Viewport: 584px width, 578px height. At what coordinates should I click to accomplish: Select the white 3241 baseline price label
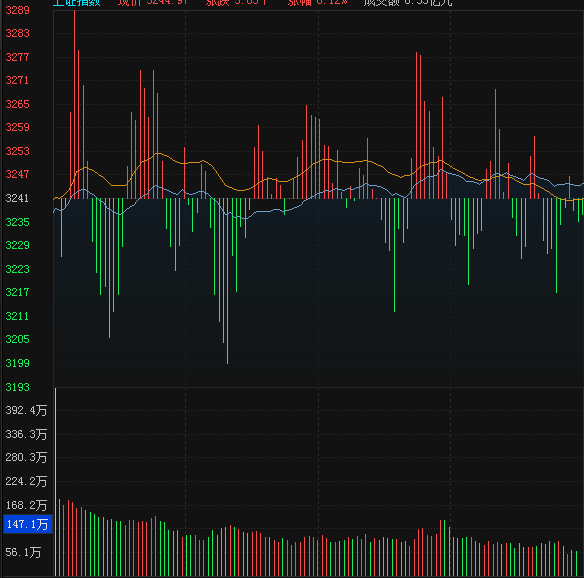pyautogui.click(x=18, y=198)
